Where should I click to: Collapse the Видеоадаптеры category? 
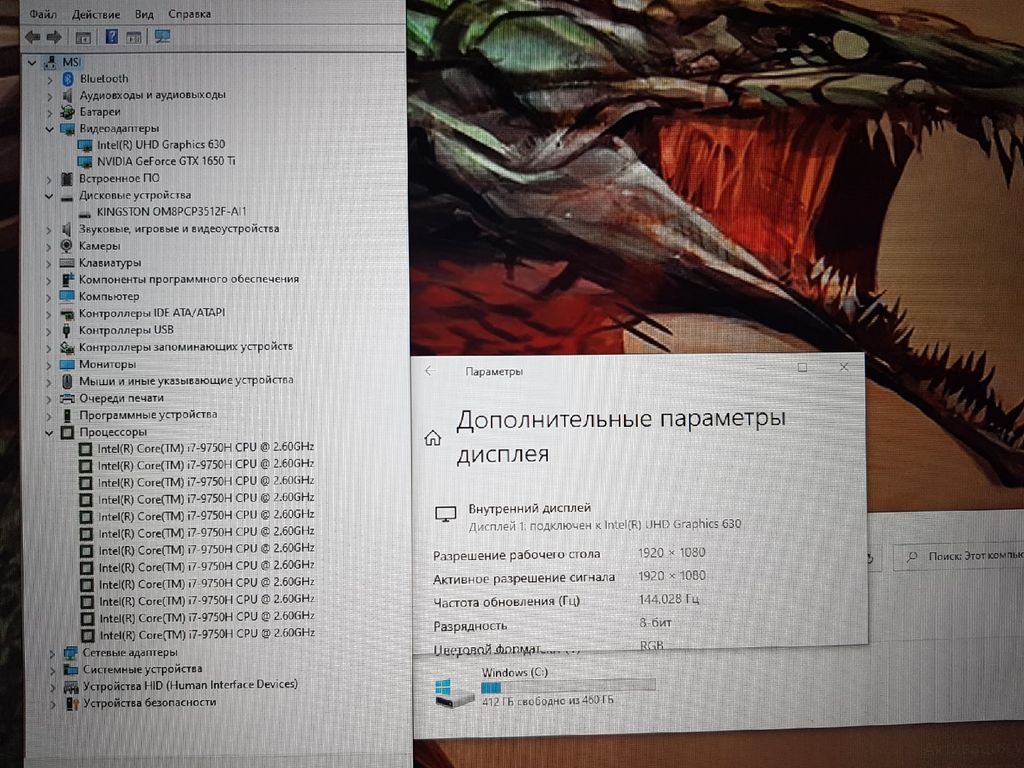[x=49, y=129]
